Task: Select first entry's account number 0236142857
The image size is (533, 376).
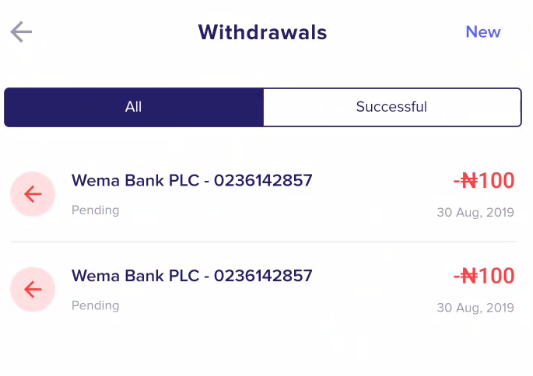Action: click(263, 180)
